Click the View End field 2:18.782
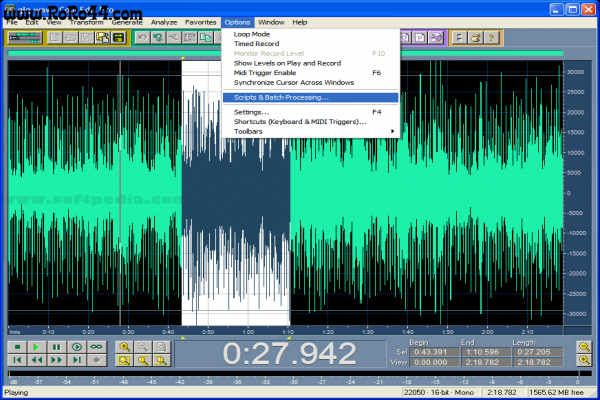Viewport: 600px width, 400px height. point(486,362)
